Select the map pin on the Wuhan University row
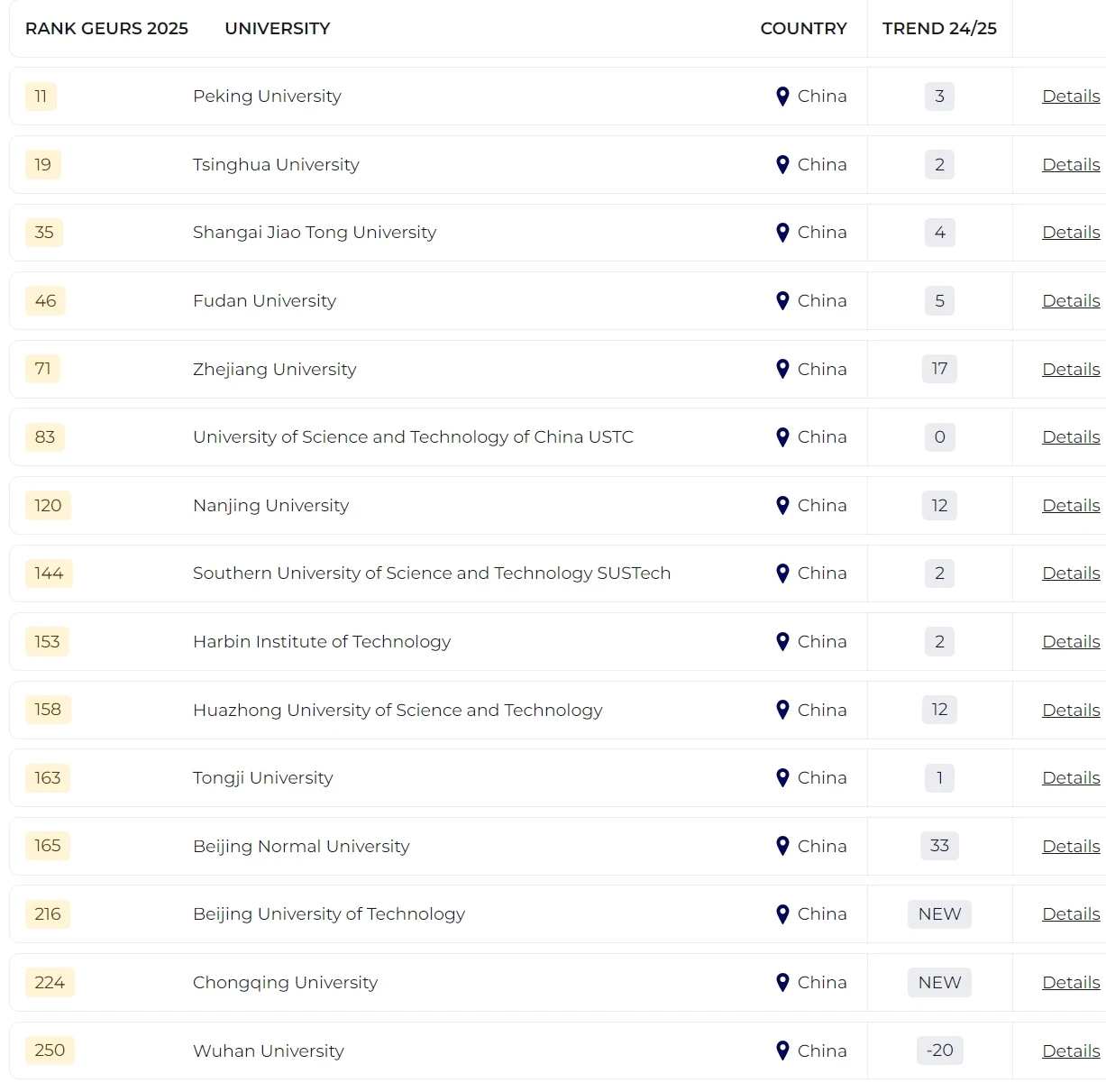The width and height of the screenshot is (1106, 1092). pos(783,1051)
